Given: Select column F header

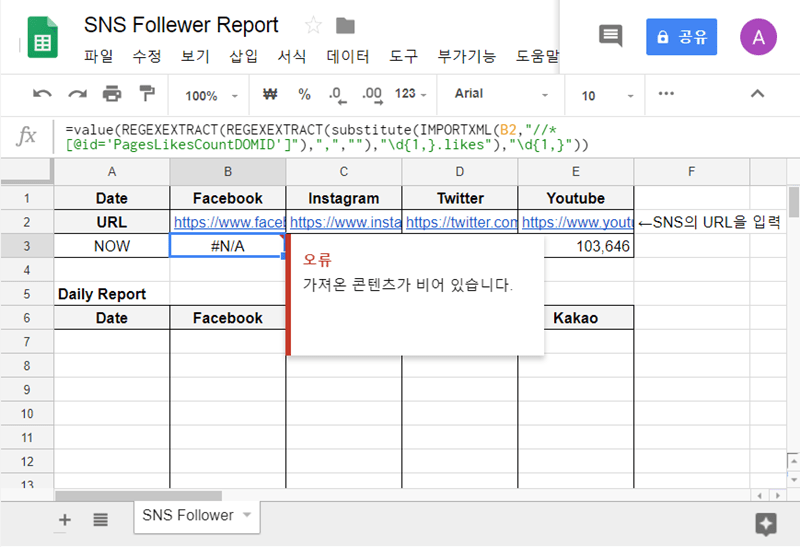Looking at the screenshot, I should pyautogui.click(x=691, y=172).
